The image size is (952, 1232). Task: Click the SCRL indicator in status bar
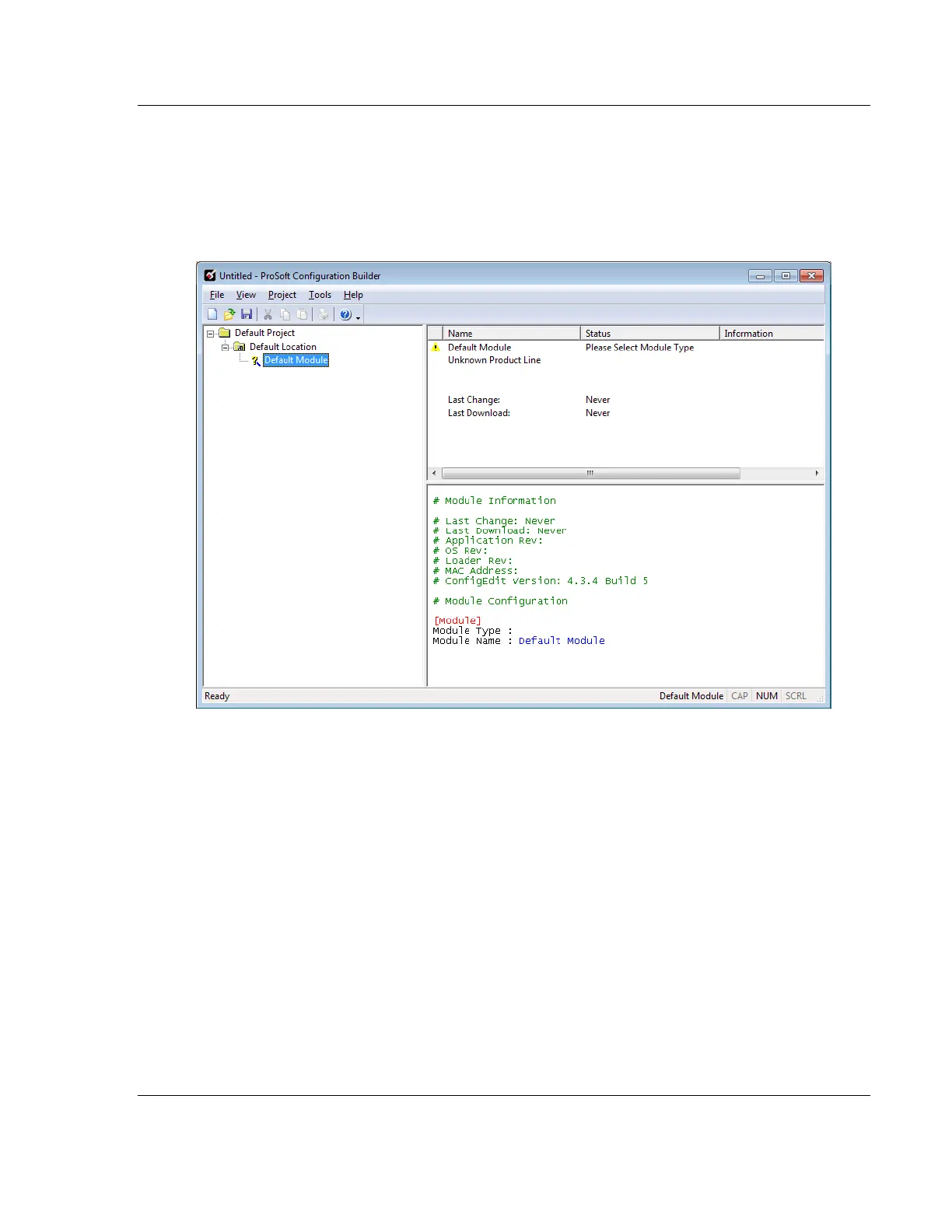[796, 696]
